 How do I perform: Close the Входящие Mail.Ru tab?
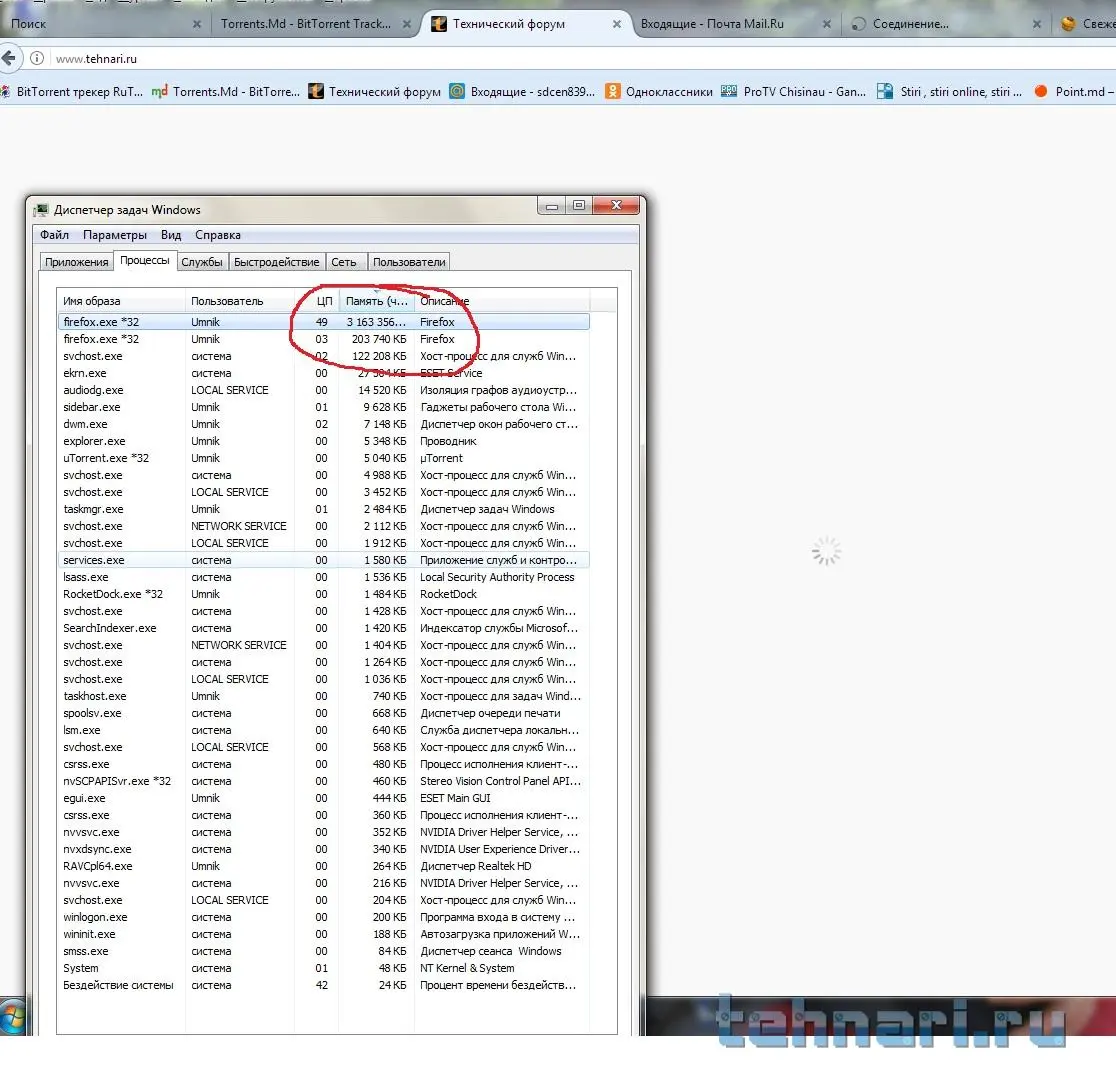[826, 23]
